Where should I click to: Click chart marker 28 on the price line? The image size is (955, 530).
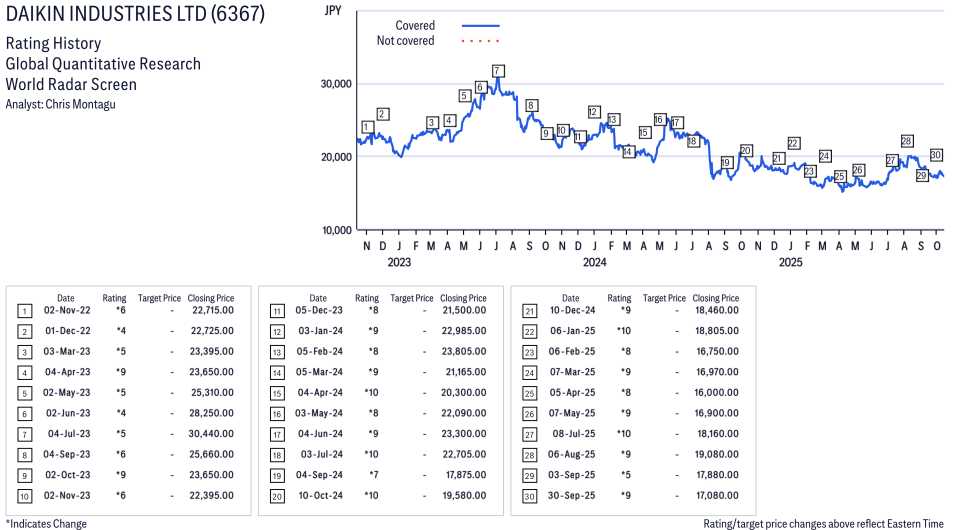click(906, 141)
